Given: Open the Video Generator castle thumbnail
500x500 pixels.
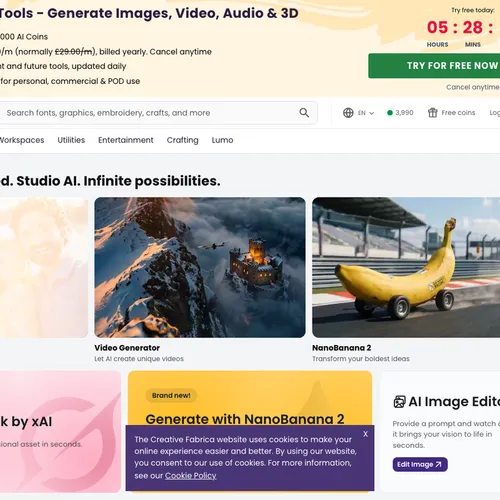Looking at the screenshot, I should (200, 267).
